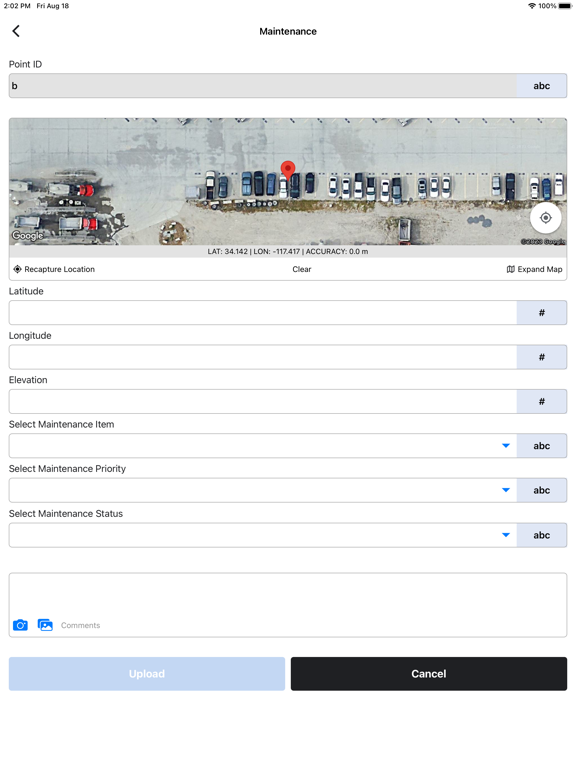Center map with the locate-me button
This screenshot has height=768, width=576.
[x=546, y=218]
